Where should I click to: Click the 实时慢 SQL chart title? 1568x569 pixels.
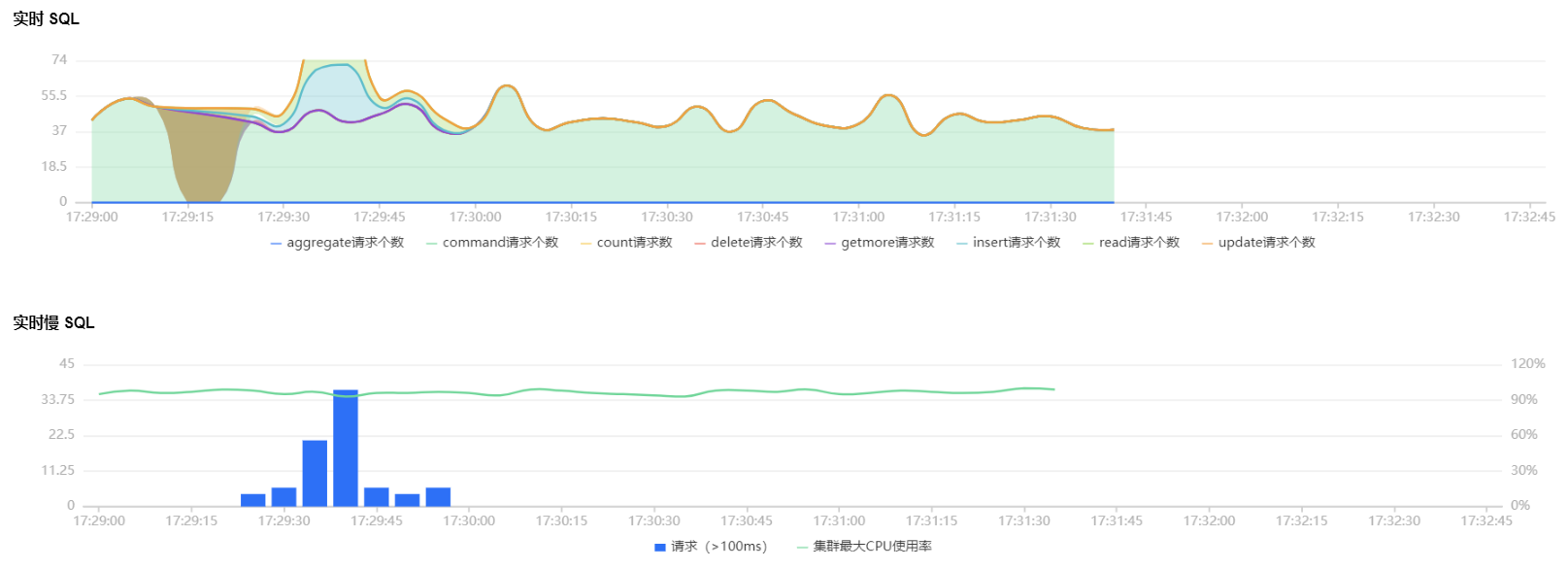pyautogui.click(x=53, y=322)
